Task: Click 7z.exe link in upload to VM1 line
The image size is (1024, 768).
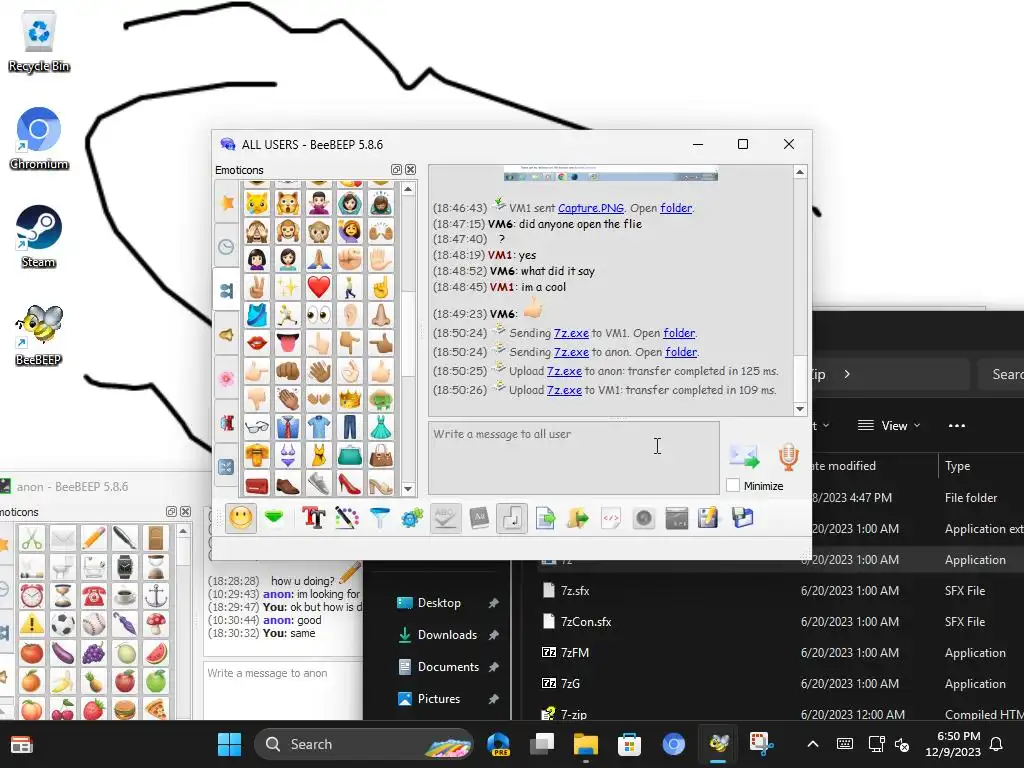Action: point(564,390)
